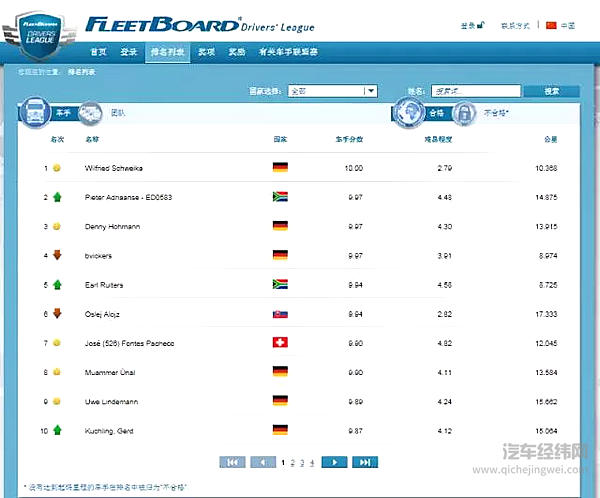The height and width of the screenshot is (498, 600).
Task: Click yellow unchanged dot for rank 3
Action: (57, 226)
